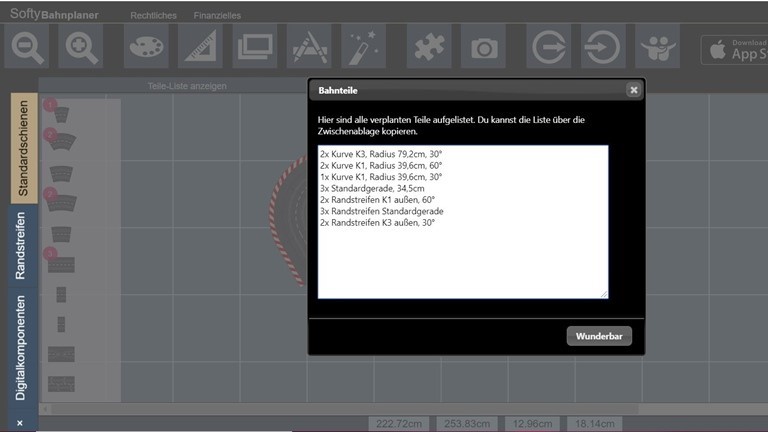This screenshot has width=768, height=432.
Task: Switch to the Digitalkomponenten tab
Action: pos(24,347)
